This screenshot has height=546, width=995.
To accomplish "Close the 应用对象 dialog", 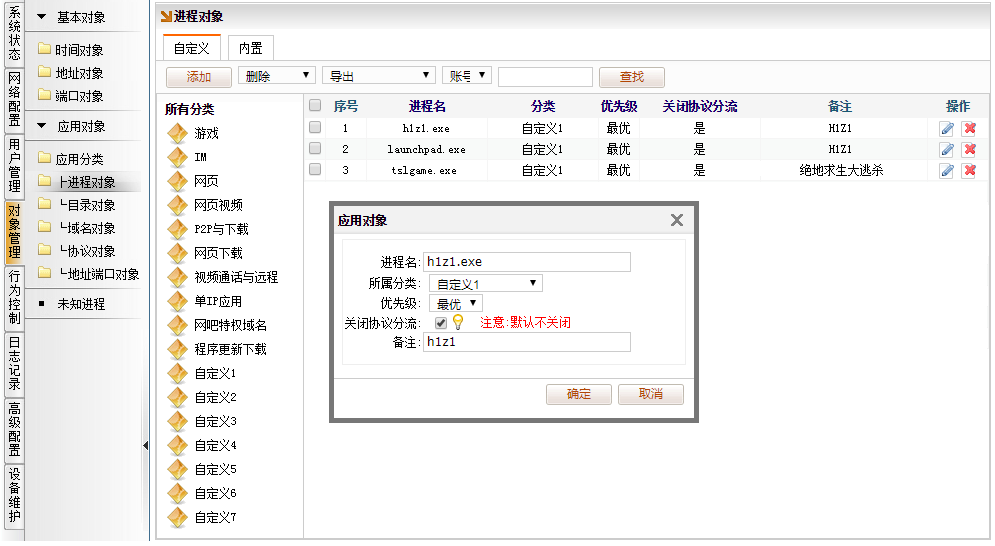I will [x=676, y=220].
